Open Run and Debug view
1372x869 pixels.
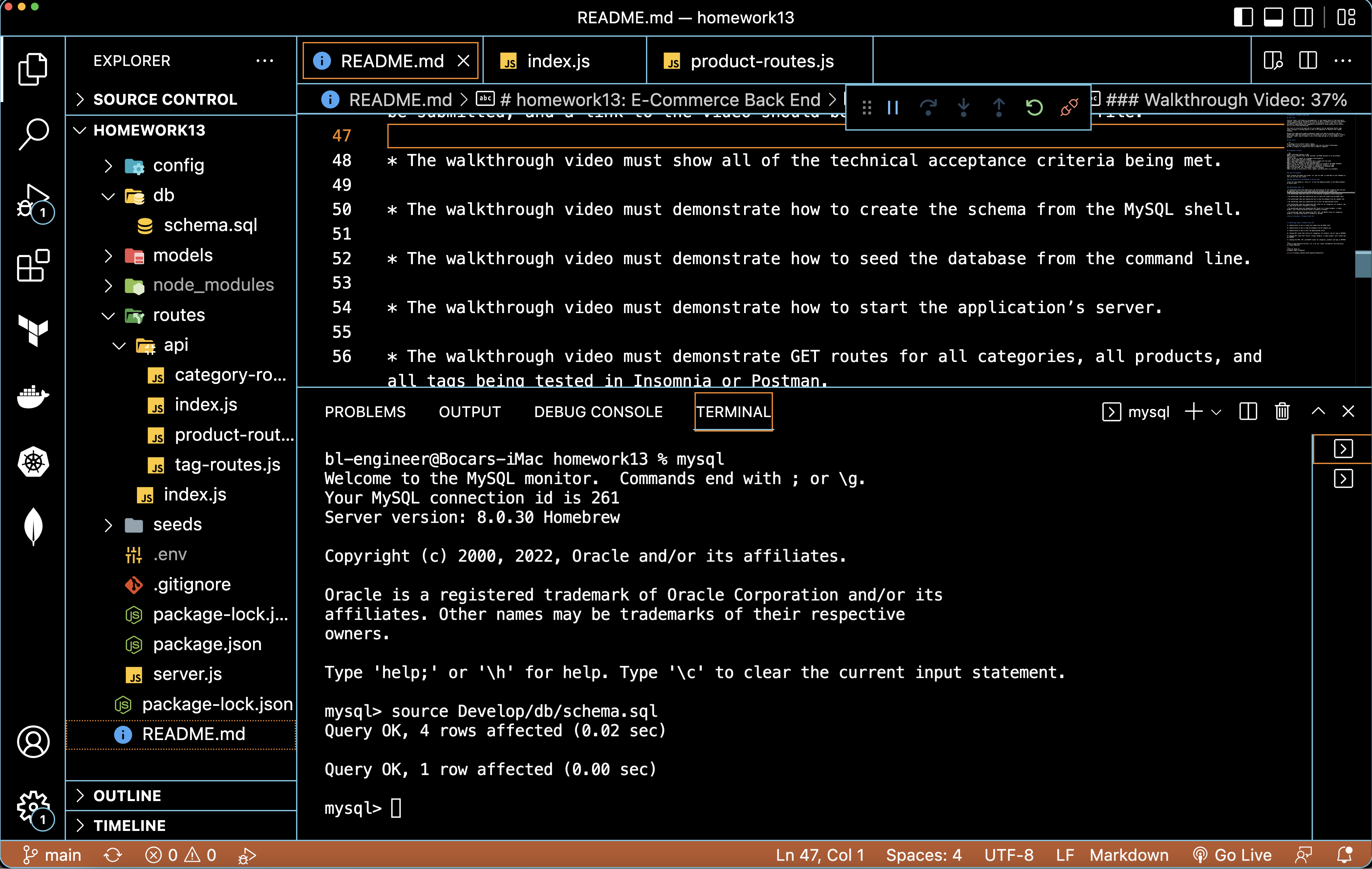(x=34, y=203)
